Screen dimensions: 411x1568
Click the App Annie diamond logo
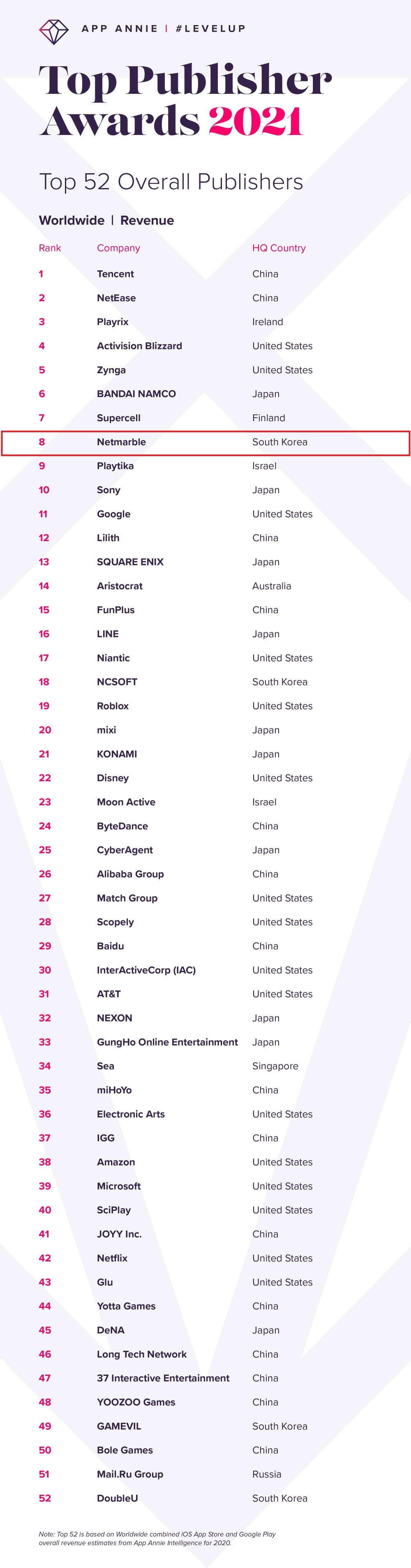(x=53, y=30)
